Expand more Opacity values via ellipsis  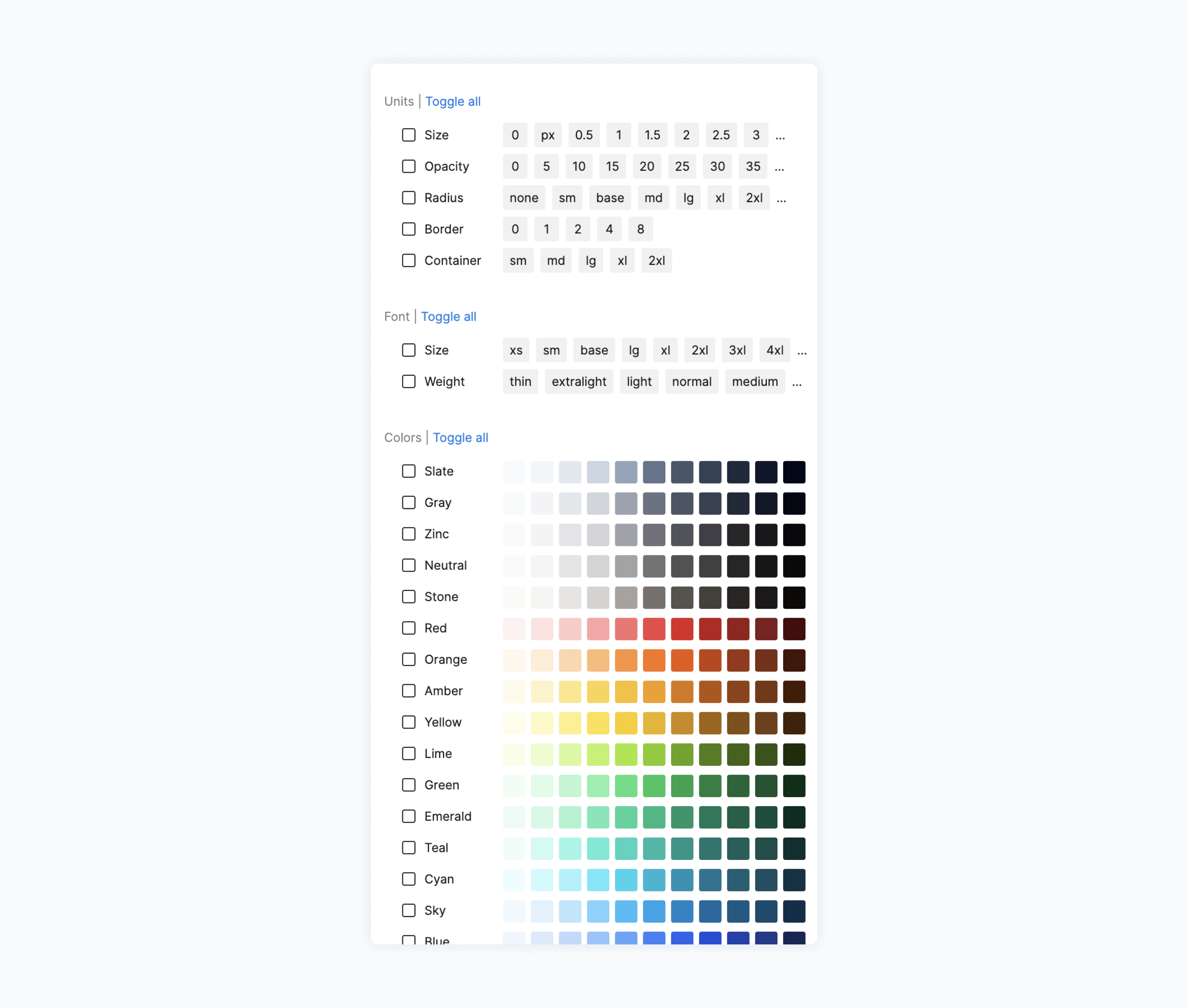point(779,168)
